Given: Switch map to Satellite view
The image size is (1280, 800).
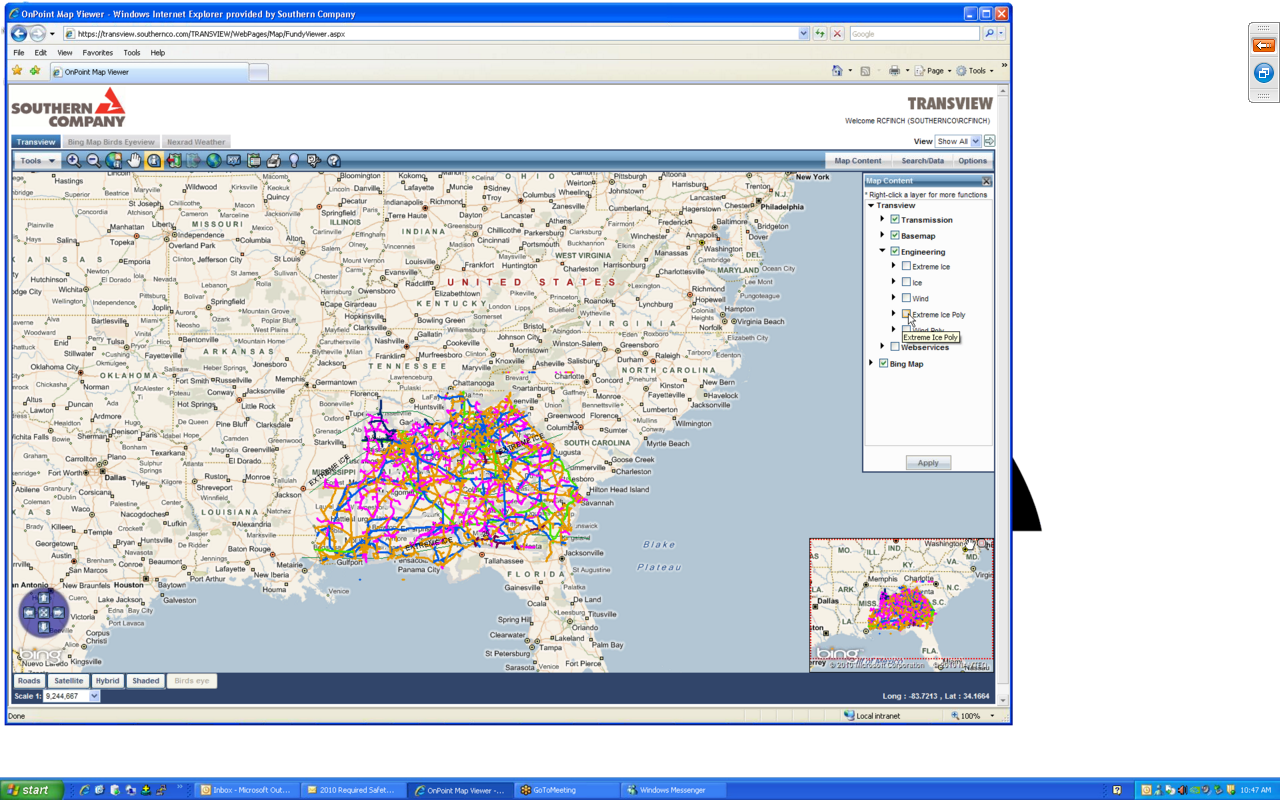Looking at the screenshot, I should (69, 681).
